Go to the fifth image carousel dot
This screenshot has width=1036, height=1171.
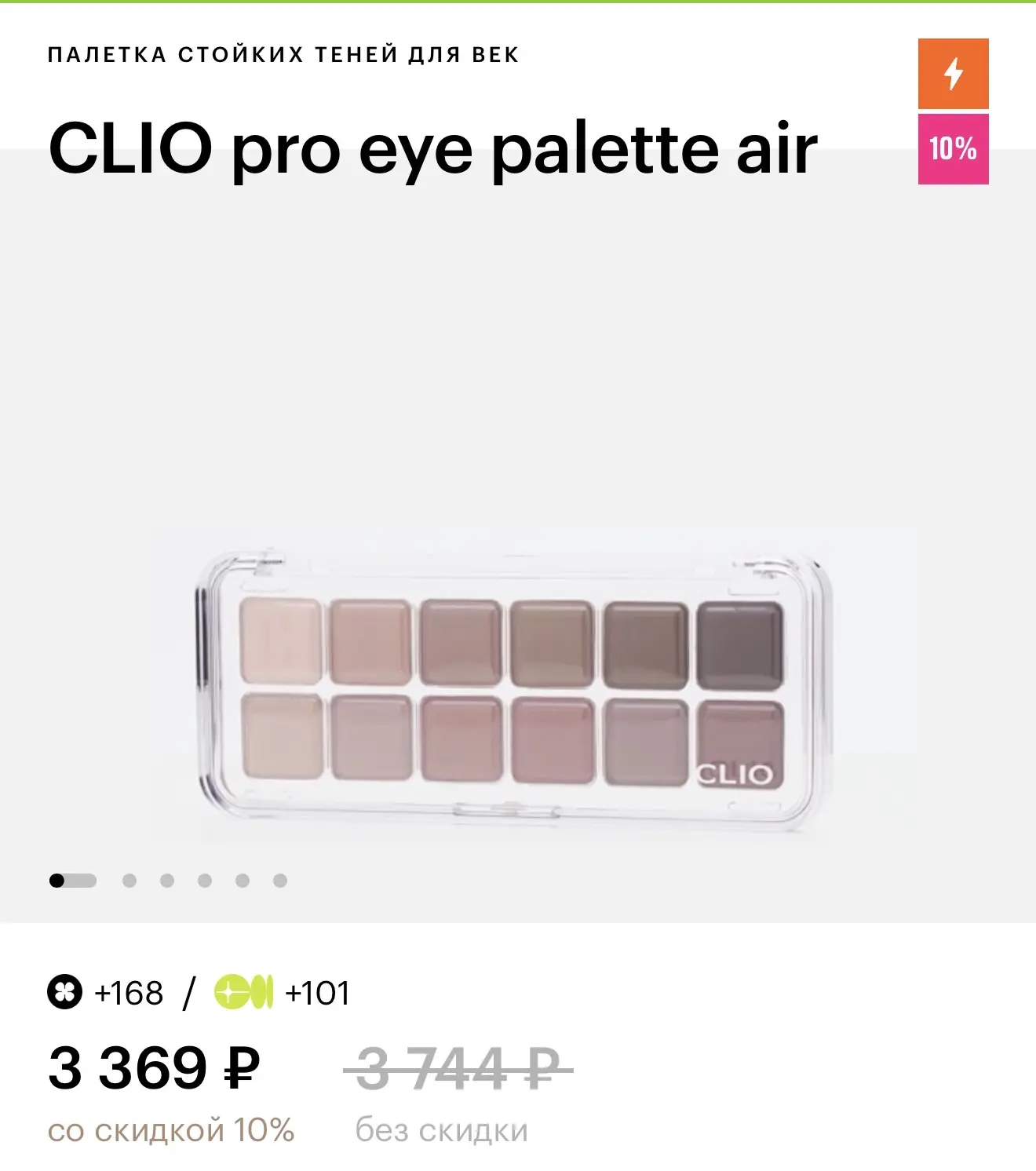click(x=243, y=881)
